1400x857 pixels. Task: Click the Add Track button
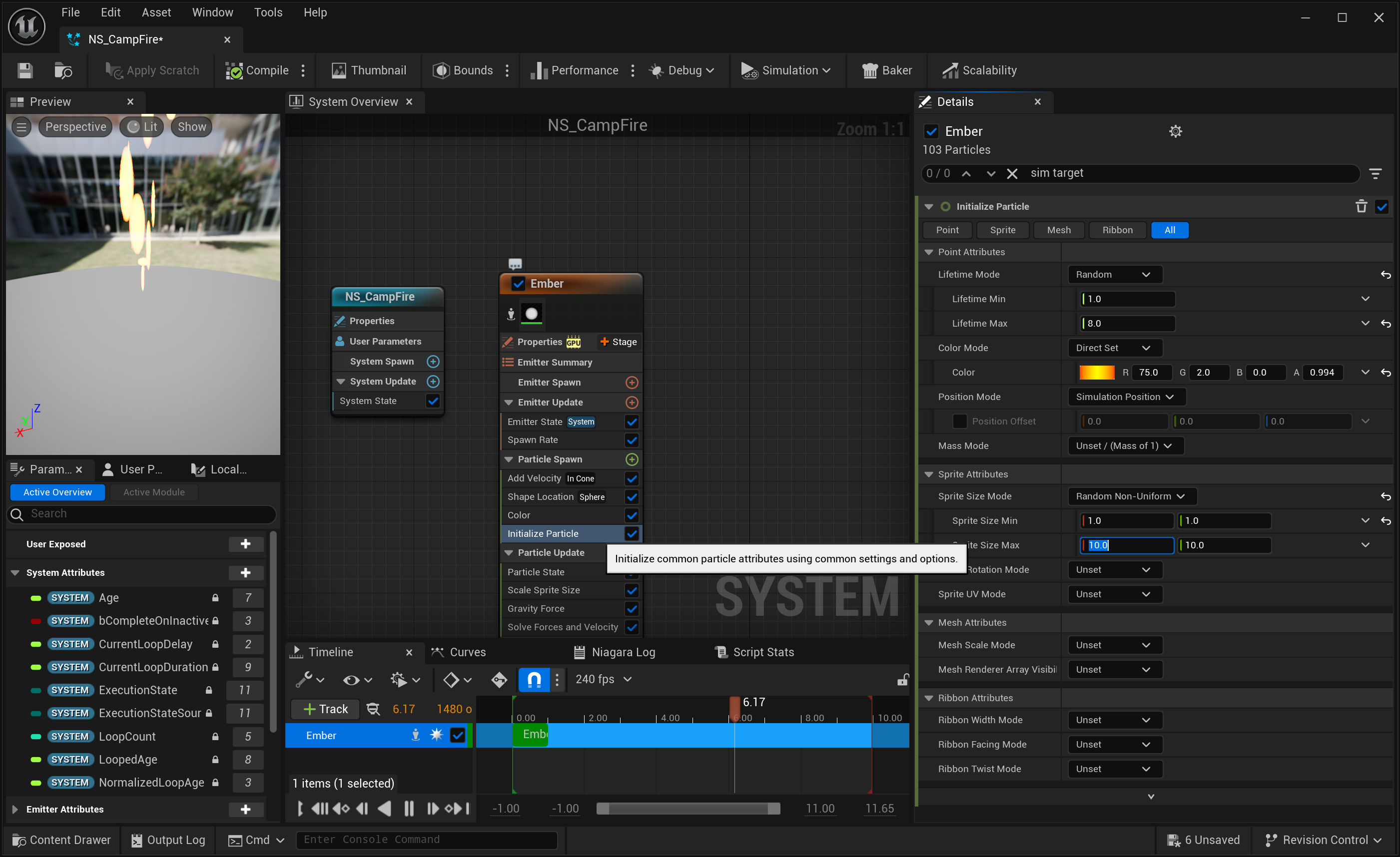click(325, 709)
